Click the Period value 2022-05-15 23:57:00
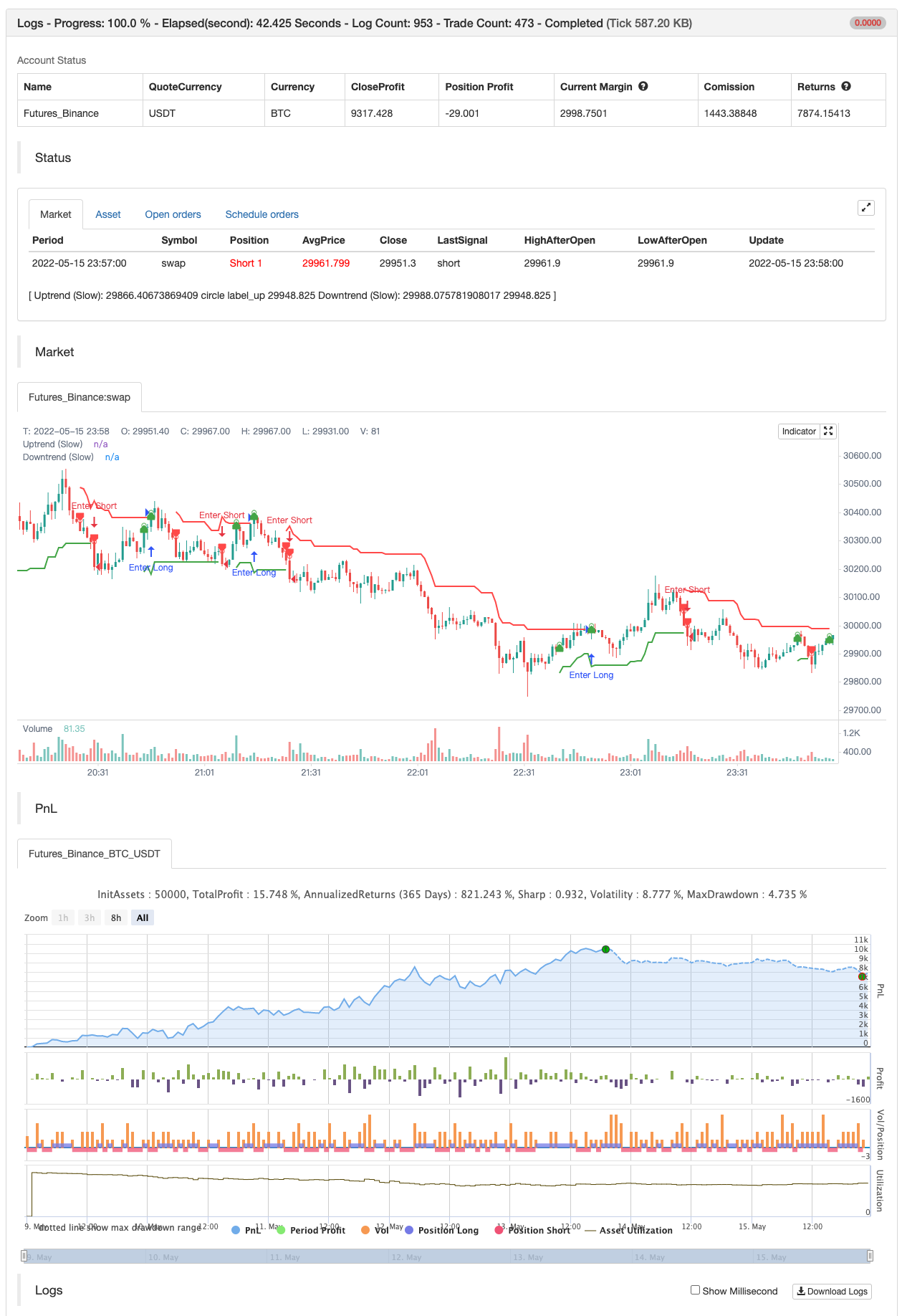The image size is (902, 1316). 80,263
